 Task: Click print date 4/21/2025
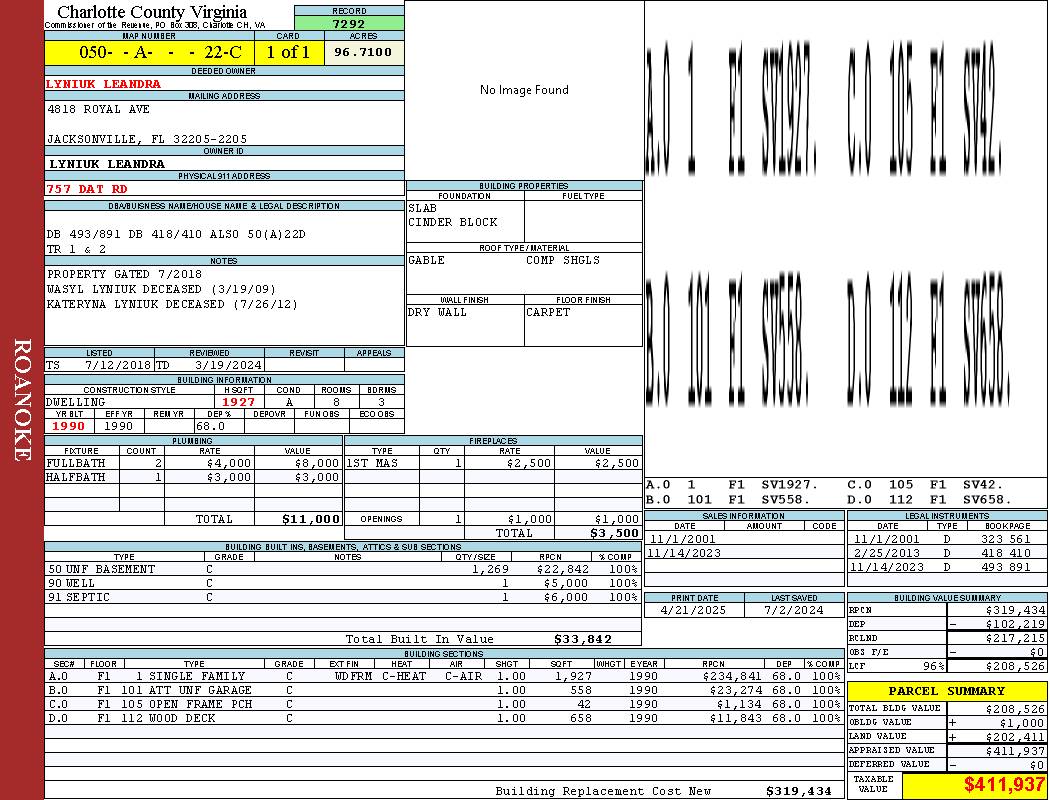coord(693,611)
